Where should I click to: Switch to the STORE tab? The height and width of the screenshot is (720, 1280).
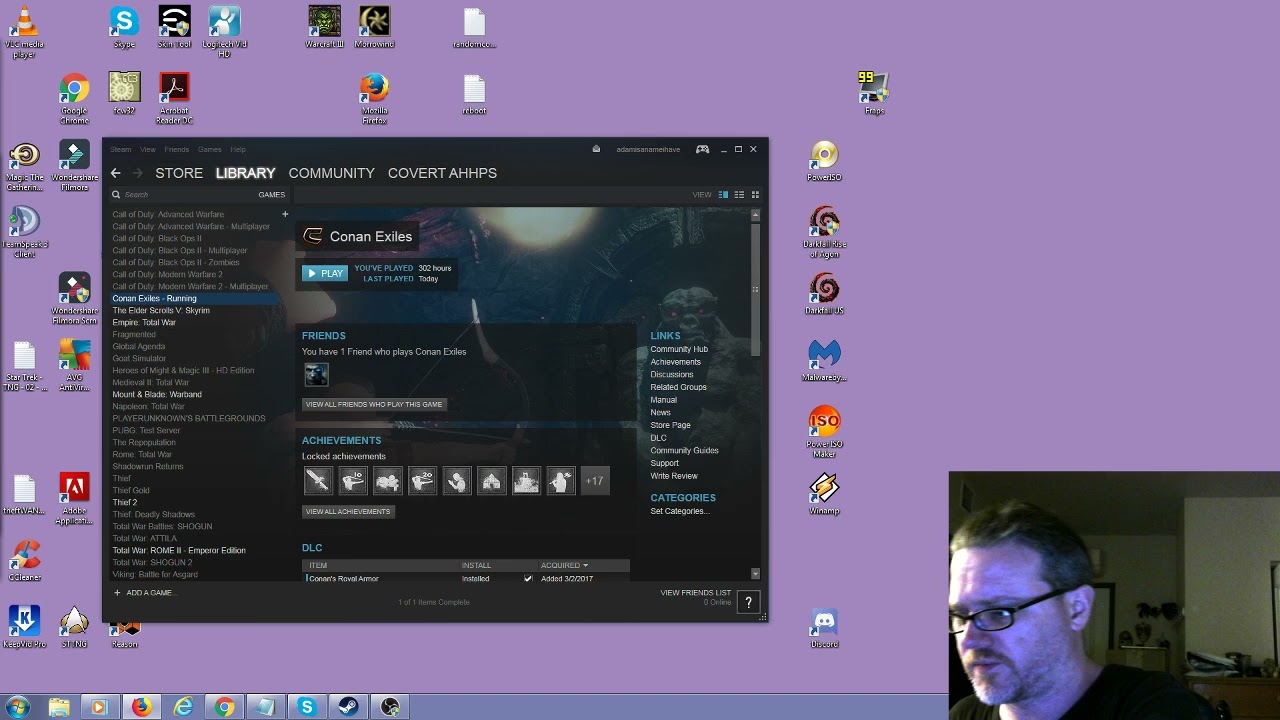point(179,173)
